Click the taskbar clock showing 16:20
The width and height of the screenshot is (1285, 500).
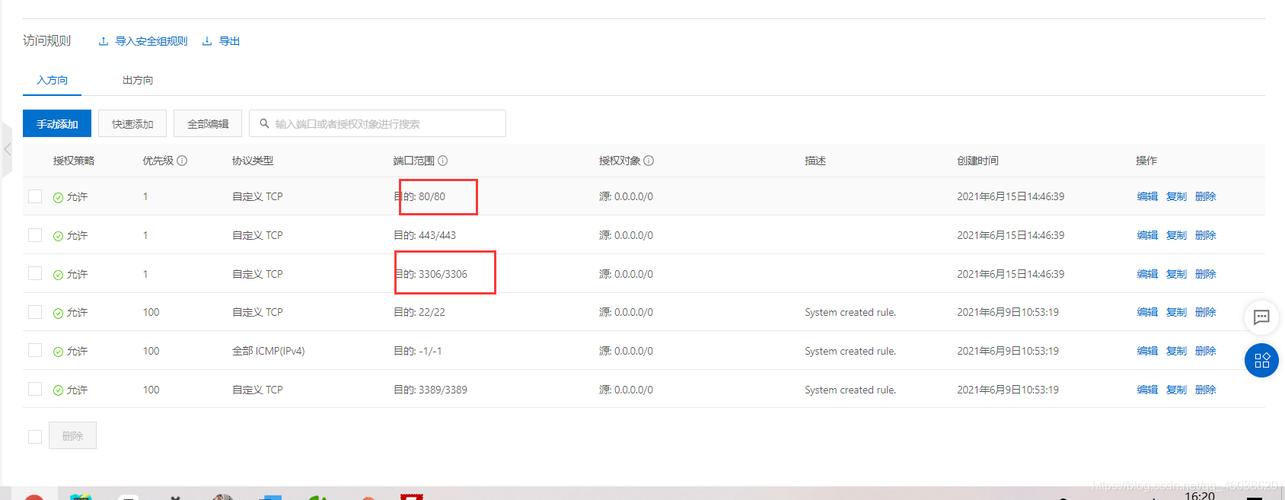[x=1199, y=495]
